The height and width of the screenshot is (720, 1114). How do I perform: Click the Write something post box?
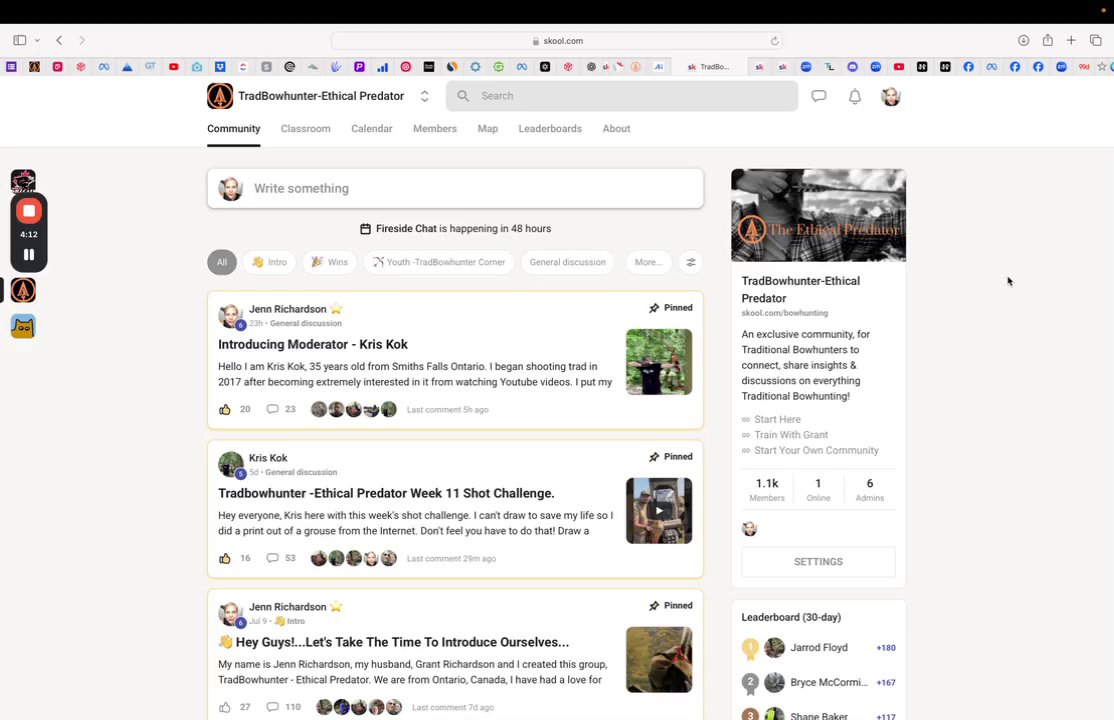pyautogui.click(x=455, y=188)
